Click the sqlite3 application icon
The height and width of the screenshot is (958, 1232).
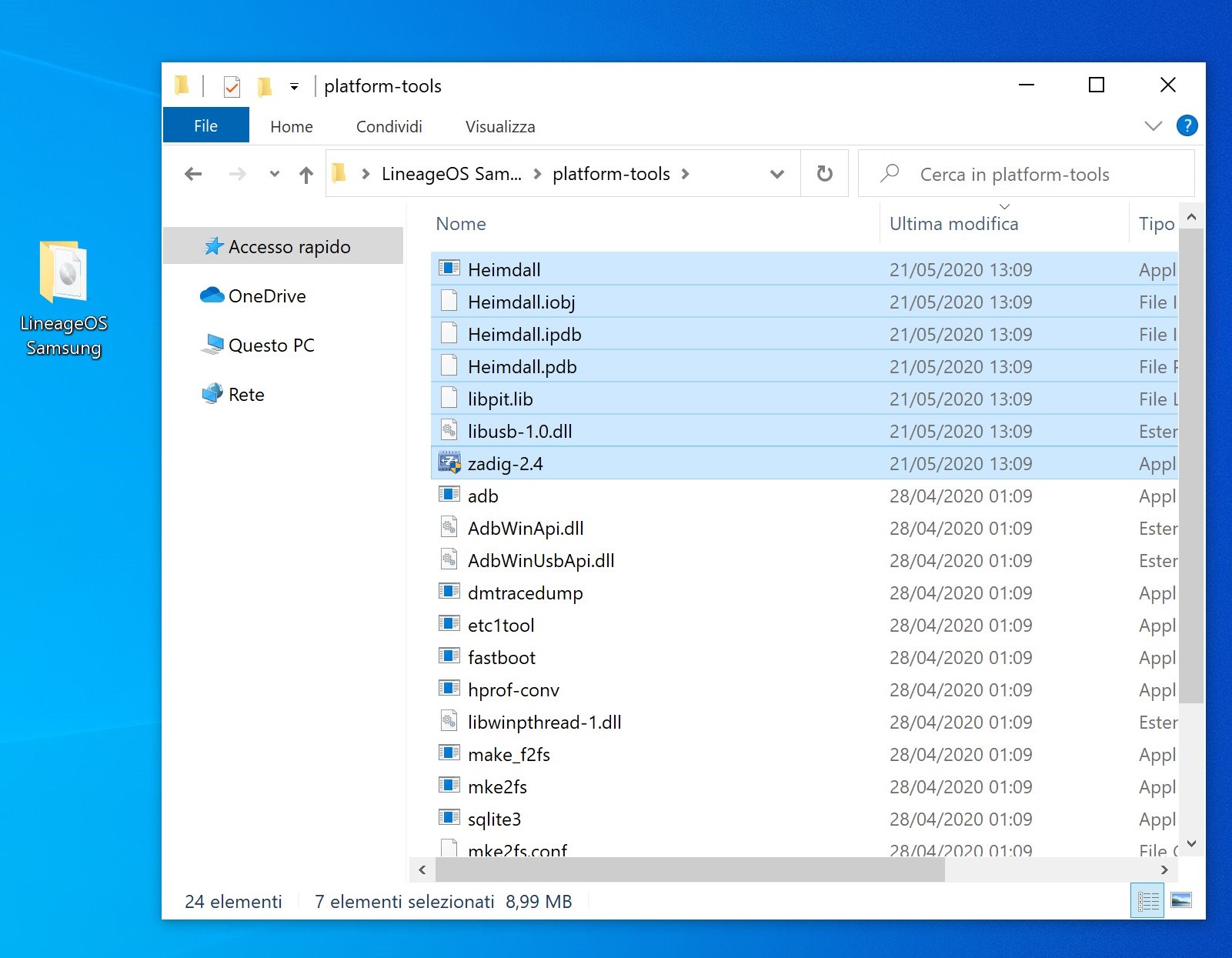449,818
